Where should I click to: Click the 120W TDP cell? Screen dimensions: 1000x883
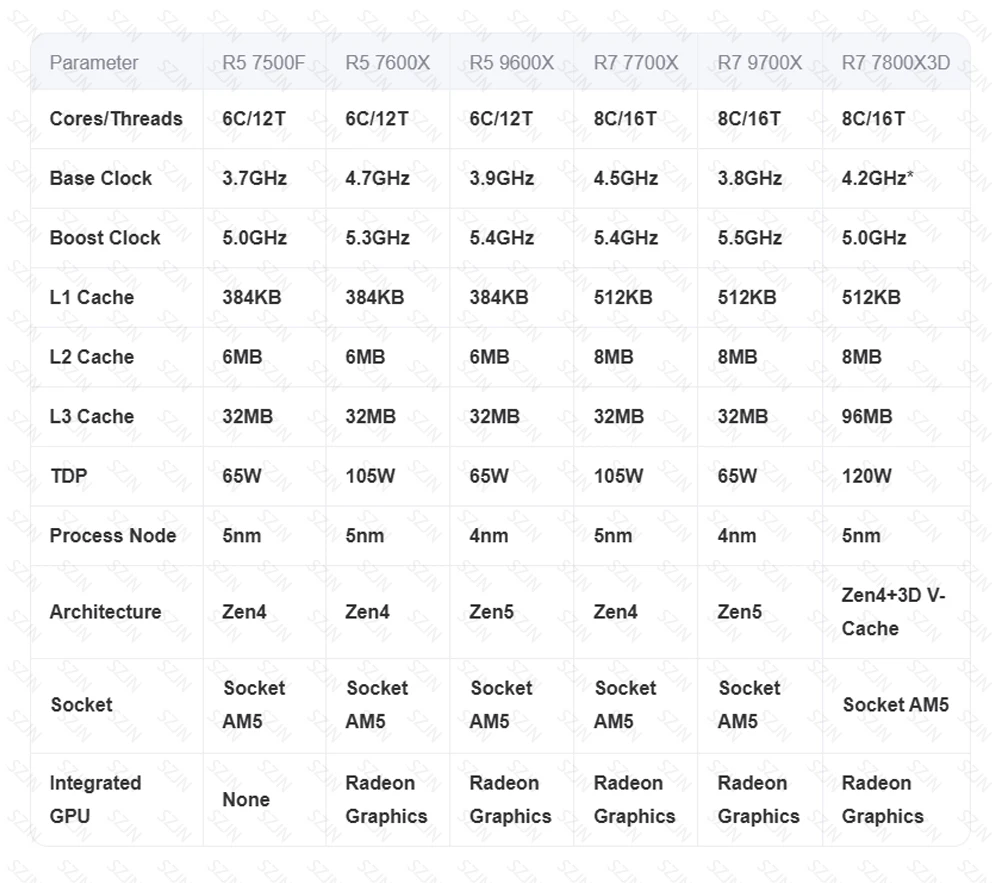(866, 476)
